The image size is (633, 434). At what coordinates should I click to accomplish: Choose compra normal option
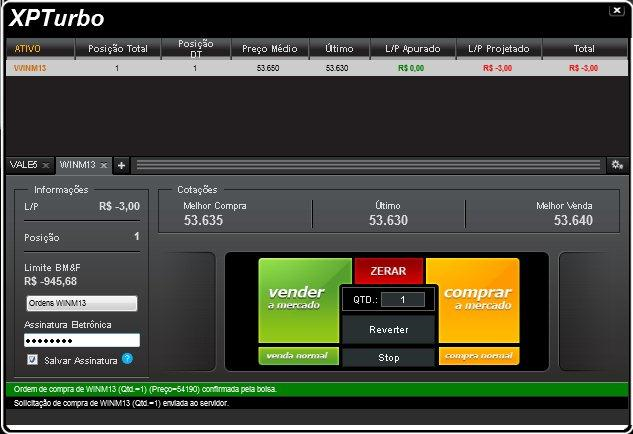click(472, 356)
